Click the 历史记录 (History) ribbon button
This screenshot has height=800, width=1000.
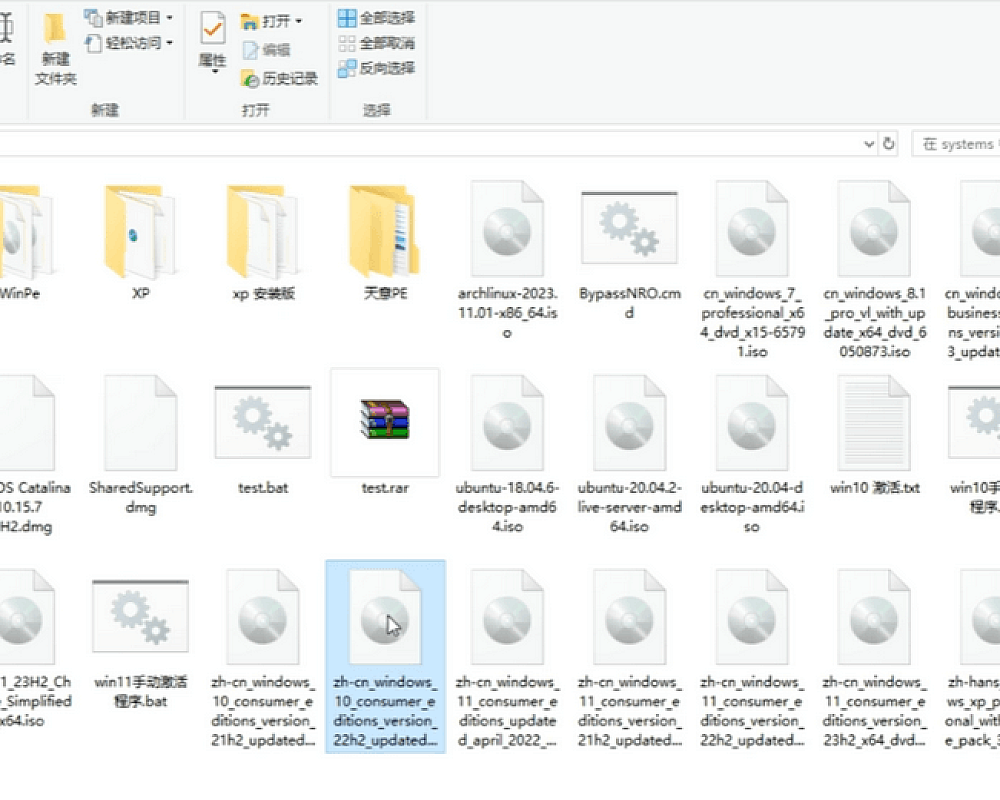point(280,78)
